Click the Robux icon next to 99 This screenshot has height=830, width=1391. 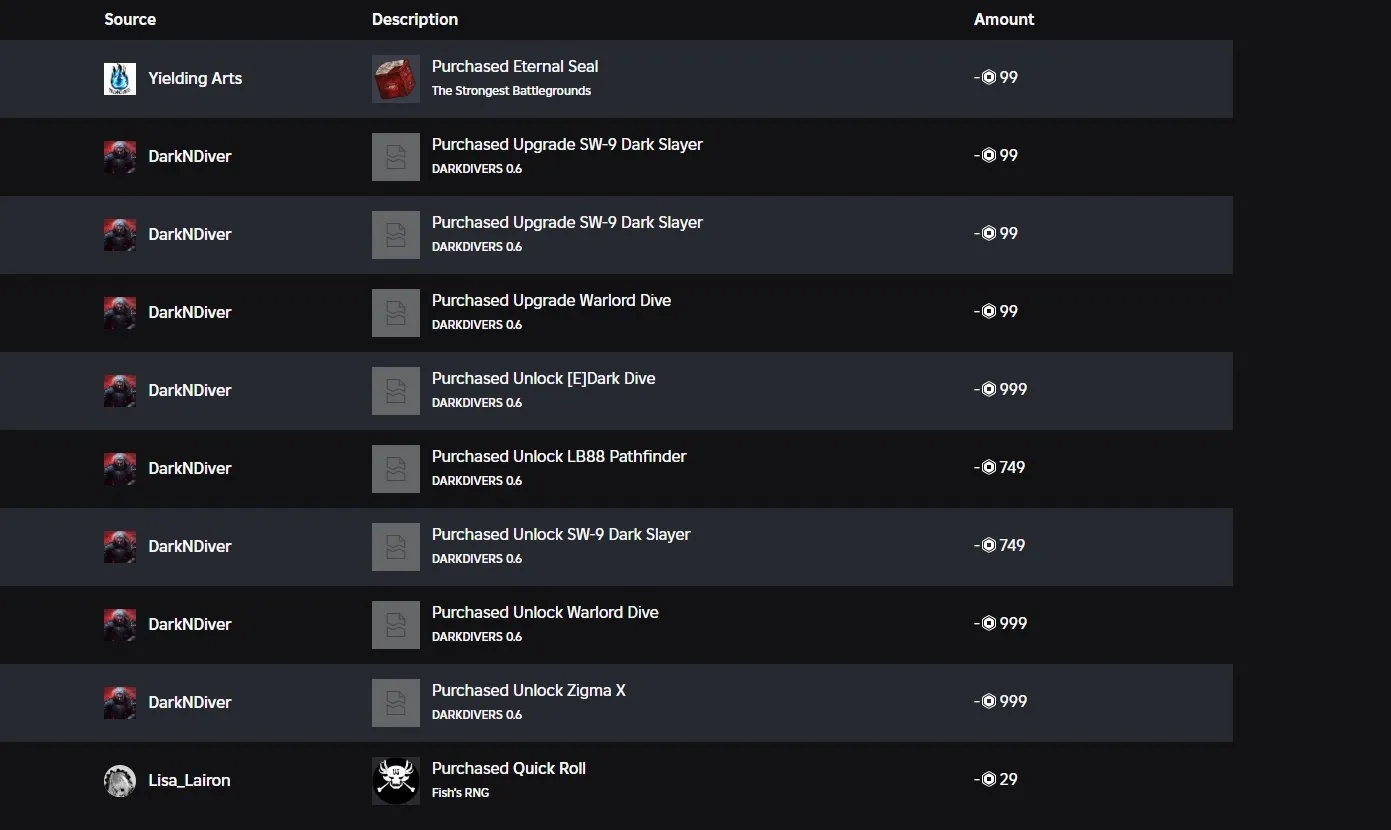[989, 77]
